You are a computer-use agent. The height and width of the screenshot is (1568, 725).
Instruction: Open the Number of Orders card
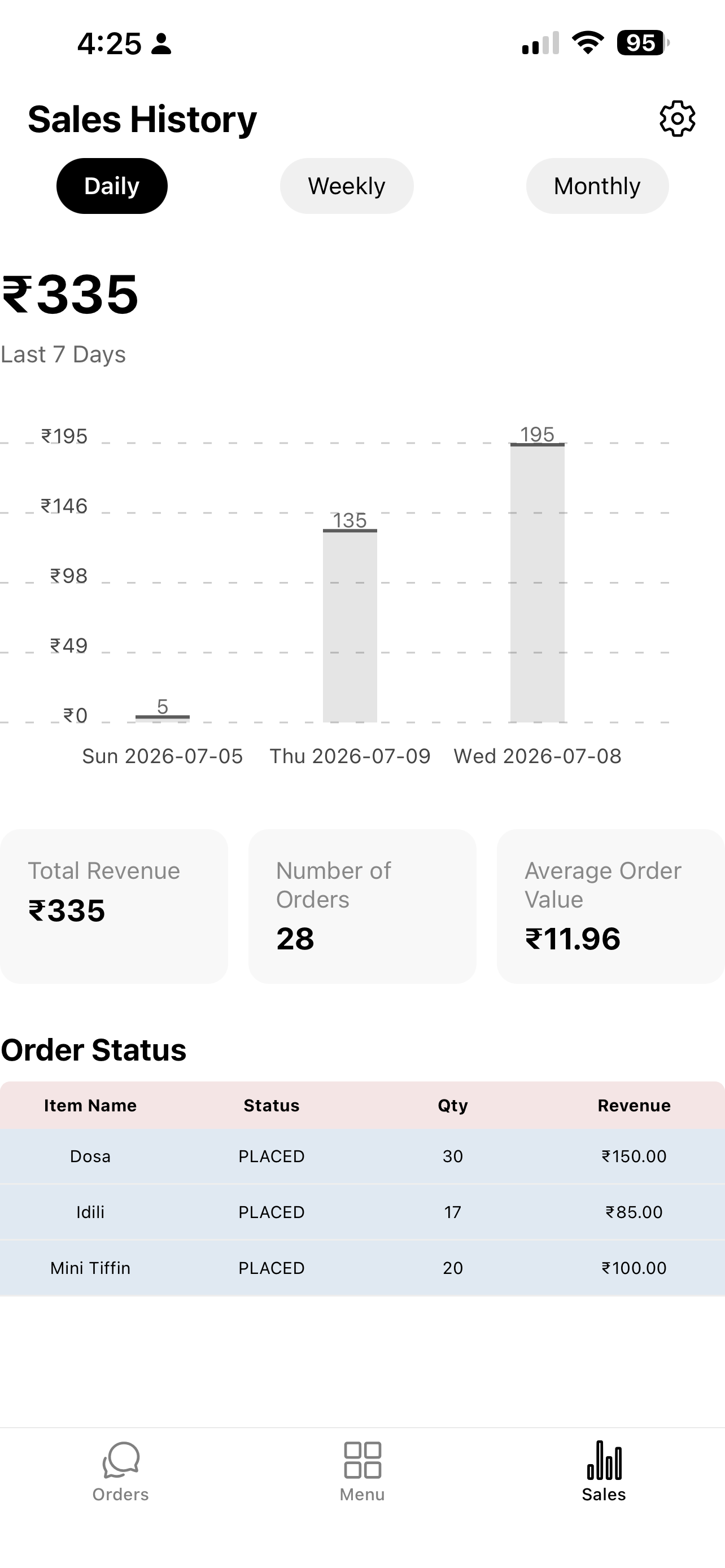pos(362,906)
